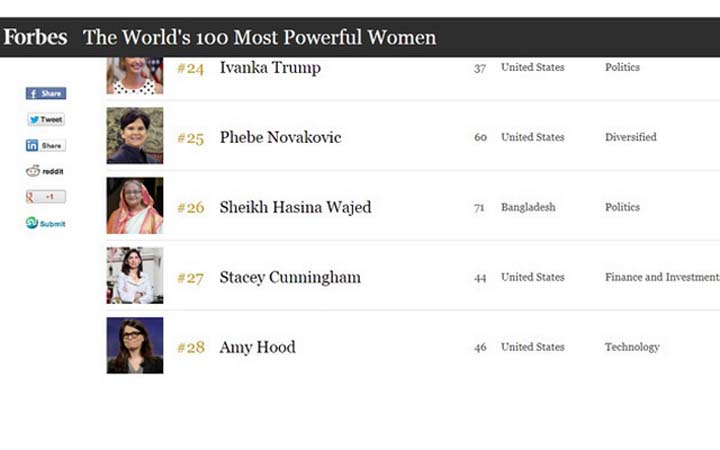Click the Amy Hood name link
This screenshot has height=450, width=720.
[257, 347]
